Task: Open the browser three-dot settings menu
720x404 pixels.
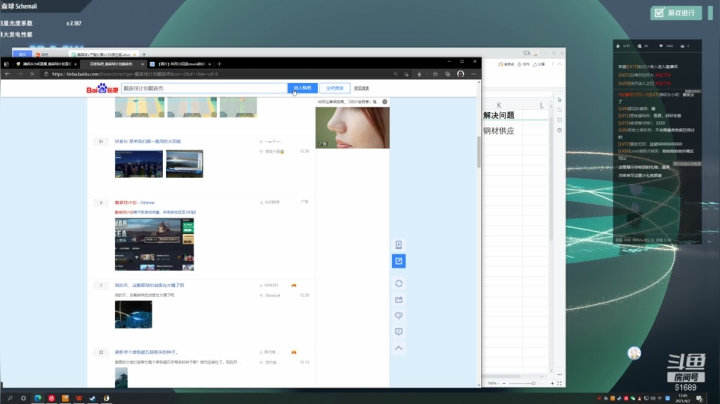Action: [x=473, y=74]
